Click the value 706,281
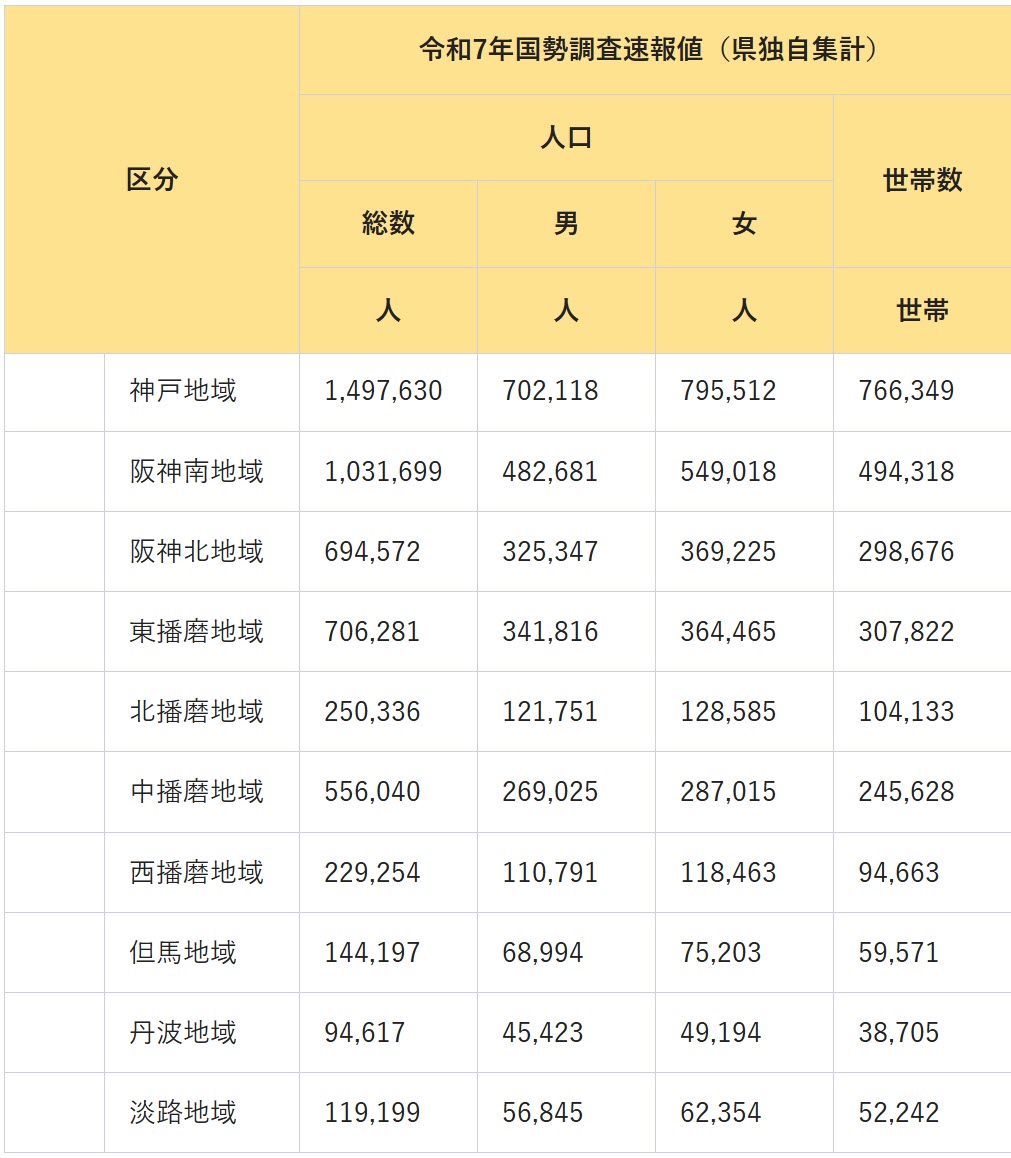Screen dimensions: 1011x1158 pos(372,631)
